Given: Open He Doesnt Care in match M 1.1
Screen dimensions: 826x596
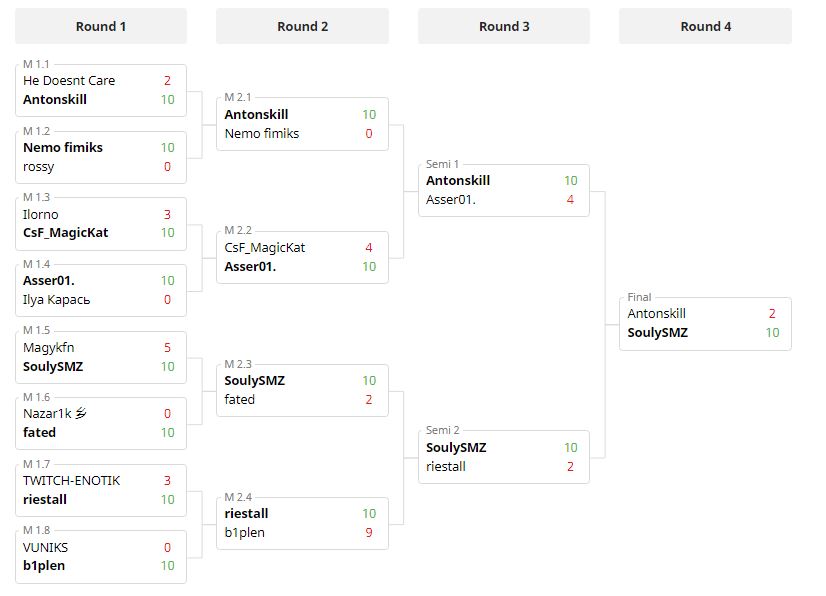Looking at the screenshot, I should [69, 81].
